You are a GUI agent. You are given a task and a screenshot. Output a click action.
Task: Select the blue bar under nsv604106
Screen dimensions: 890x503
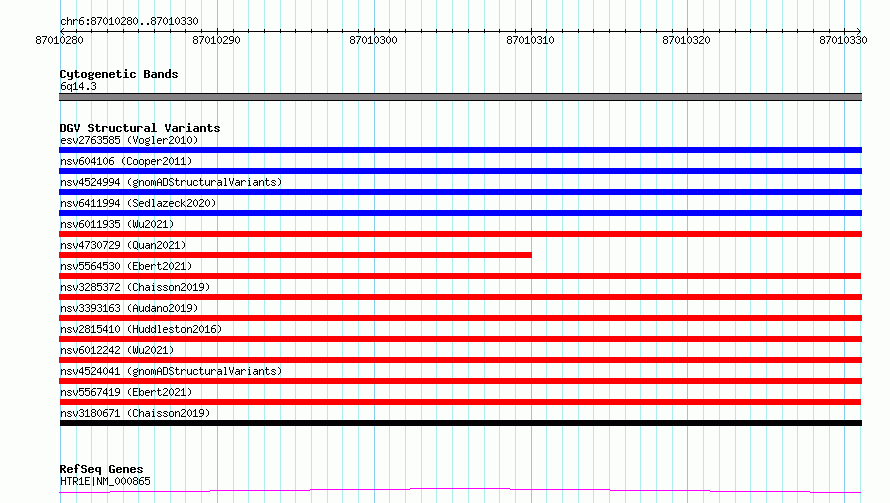[x=460, y=171]
